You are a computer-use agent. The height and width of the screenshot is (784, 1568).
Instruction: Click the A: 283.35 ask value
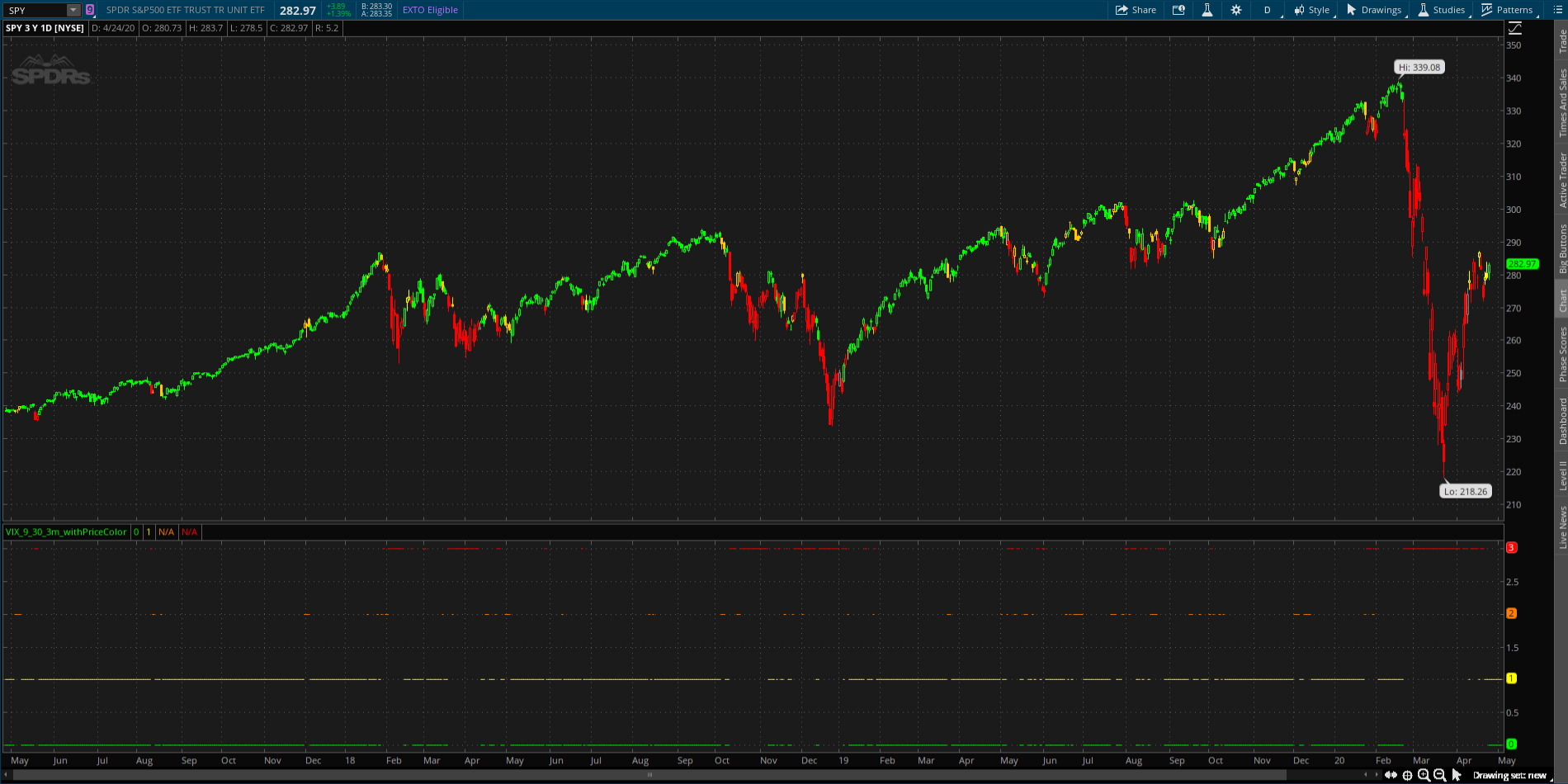click(377, 14)
